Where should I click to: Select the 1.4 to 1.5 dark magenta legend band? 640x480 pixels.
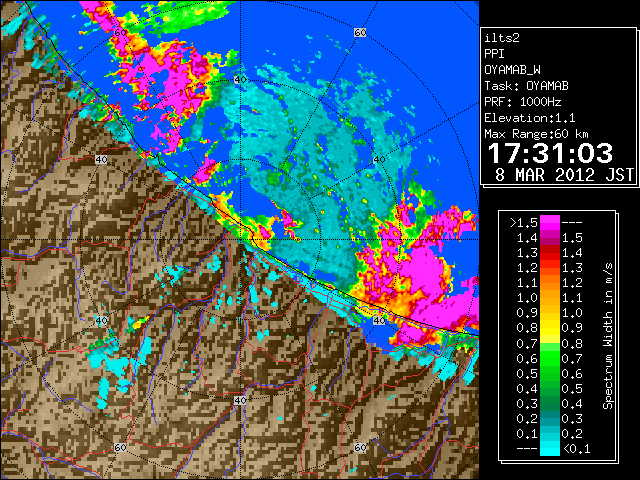tap(550, 238)
